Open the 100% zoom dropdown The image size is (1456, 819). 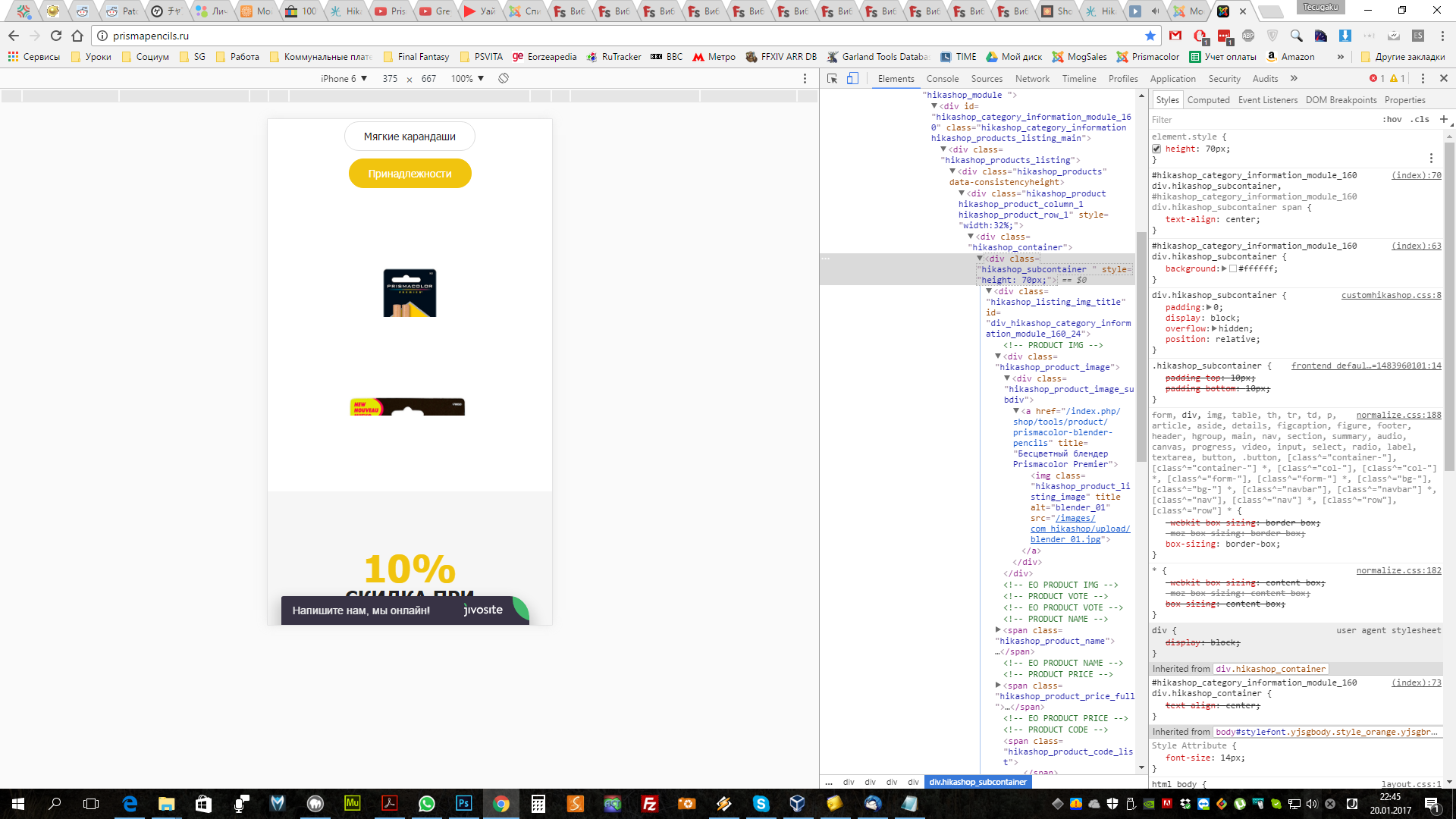point(467,79)
